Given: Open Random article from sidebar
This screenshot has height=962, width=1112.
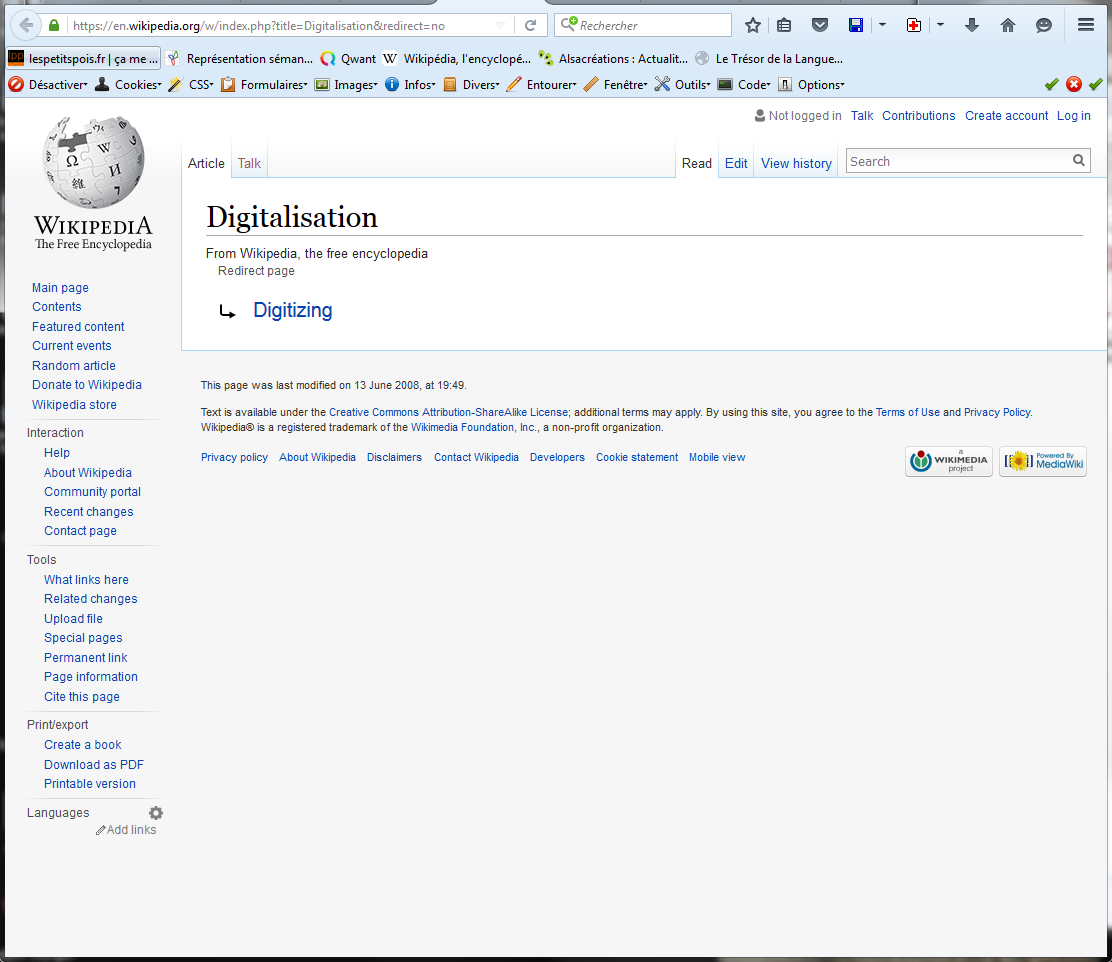Looking at the screenshot, I should tap(74, 366).
